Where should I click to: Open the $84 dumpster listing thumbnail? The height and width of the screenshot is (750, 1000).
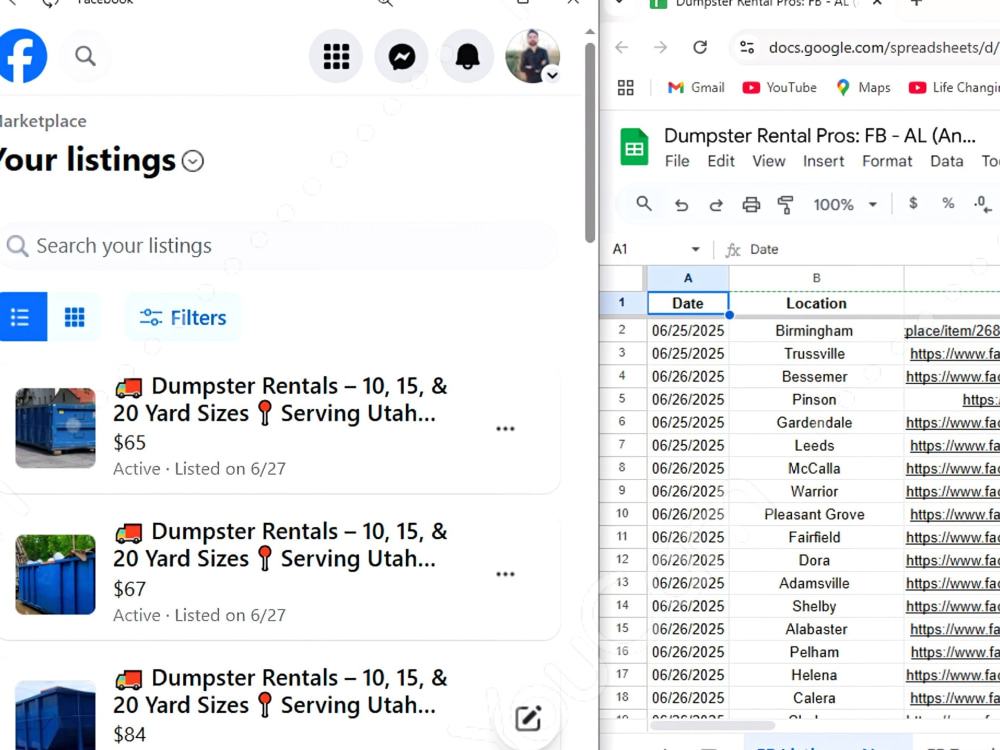point(55,715)
